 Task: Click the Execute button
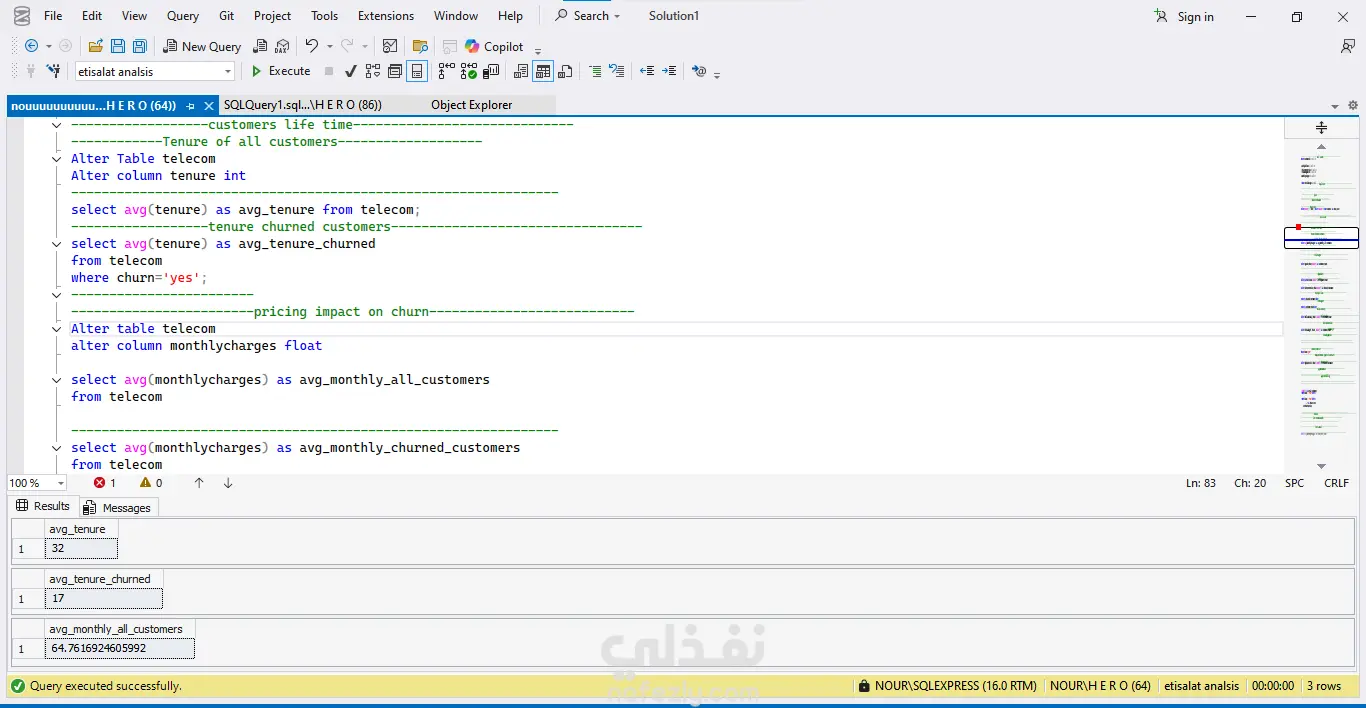click(x=281, y=71)
